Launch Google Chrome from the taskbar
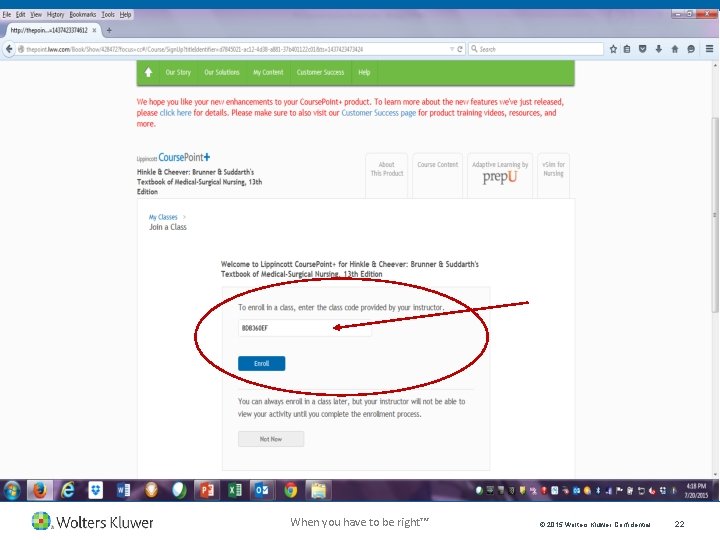The height and width of the screenshot is (540, 720). click(290, 490)
